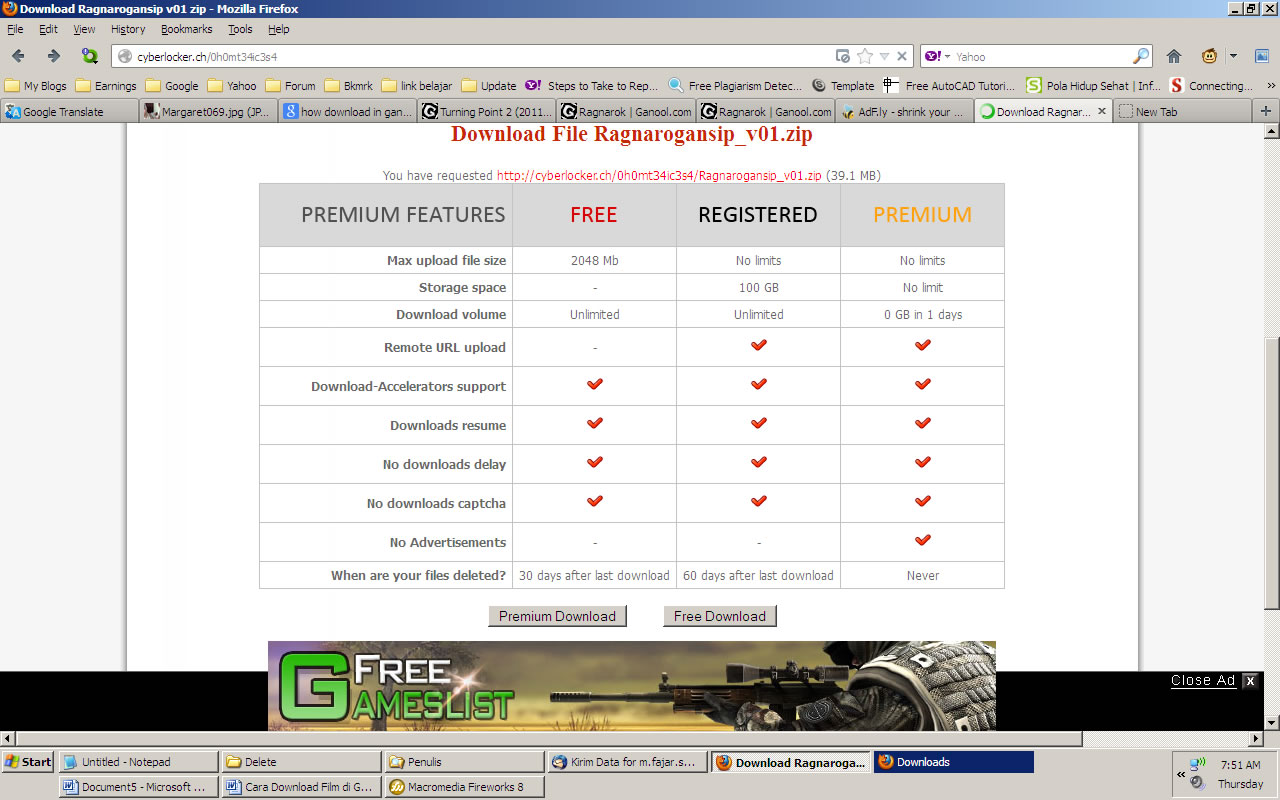This screenshot has height=800, width=1280.
Task: Click the Ragnarogansip_v01.zip requested file link
Action: click(x=659, y=175)
